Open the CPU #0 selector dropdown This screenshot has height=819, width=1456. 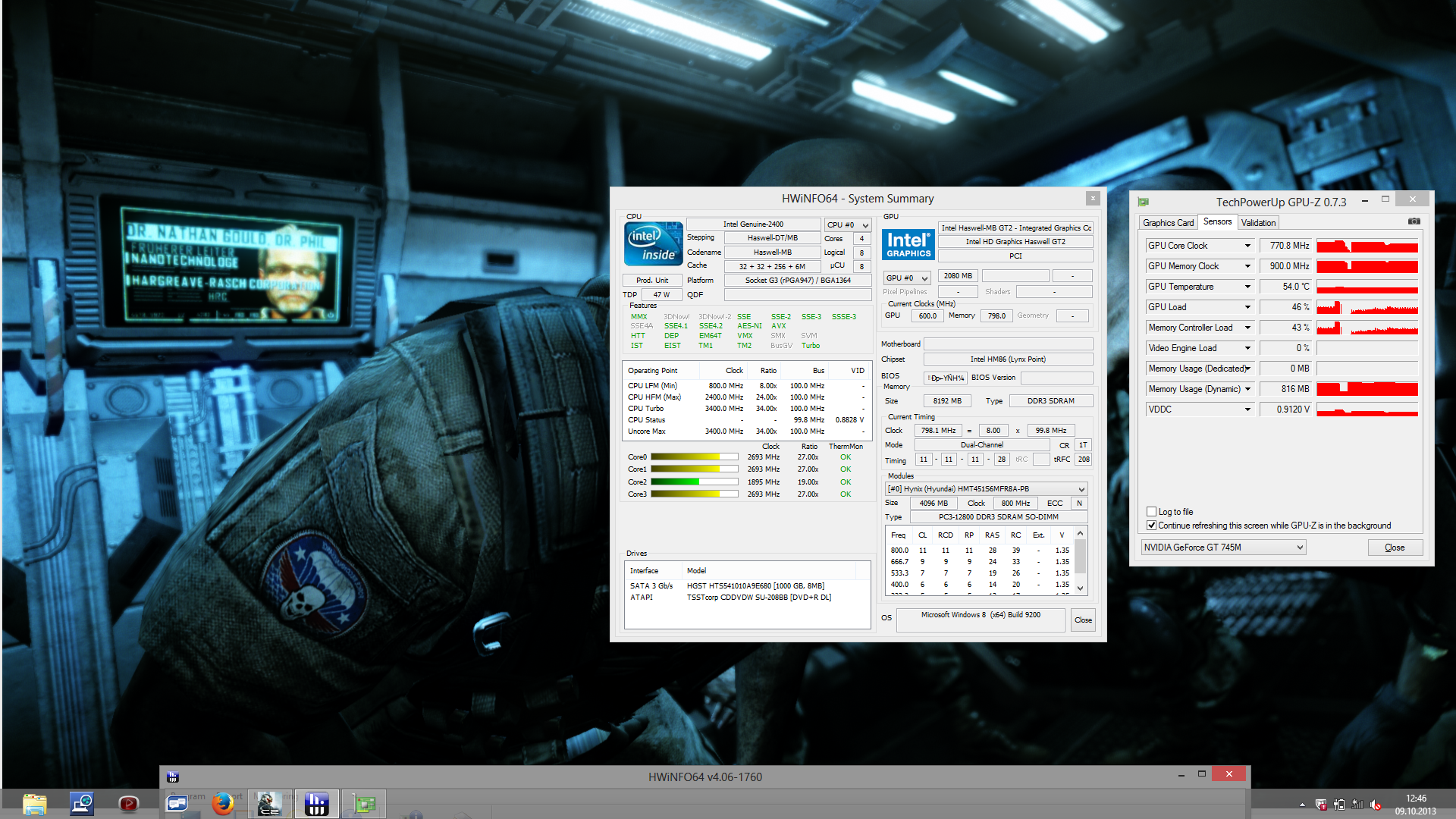(864, 225)
